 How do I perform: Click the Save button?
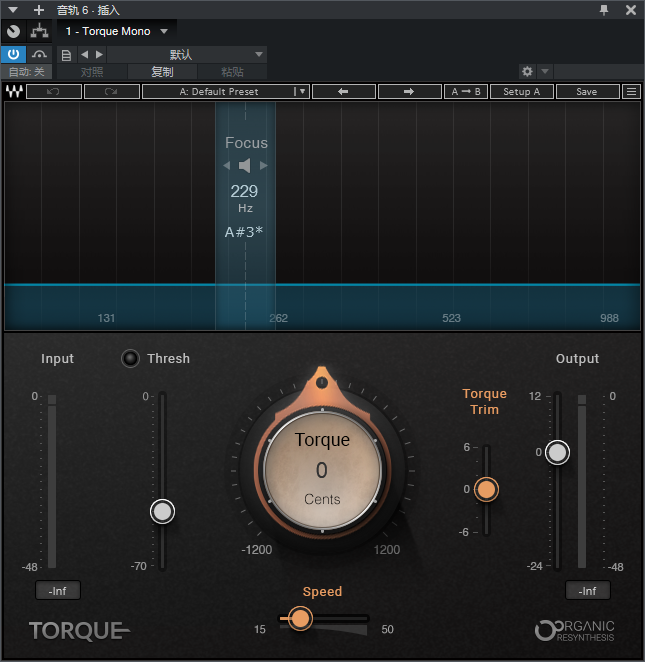coord(587,92)
